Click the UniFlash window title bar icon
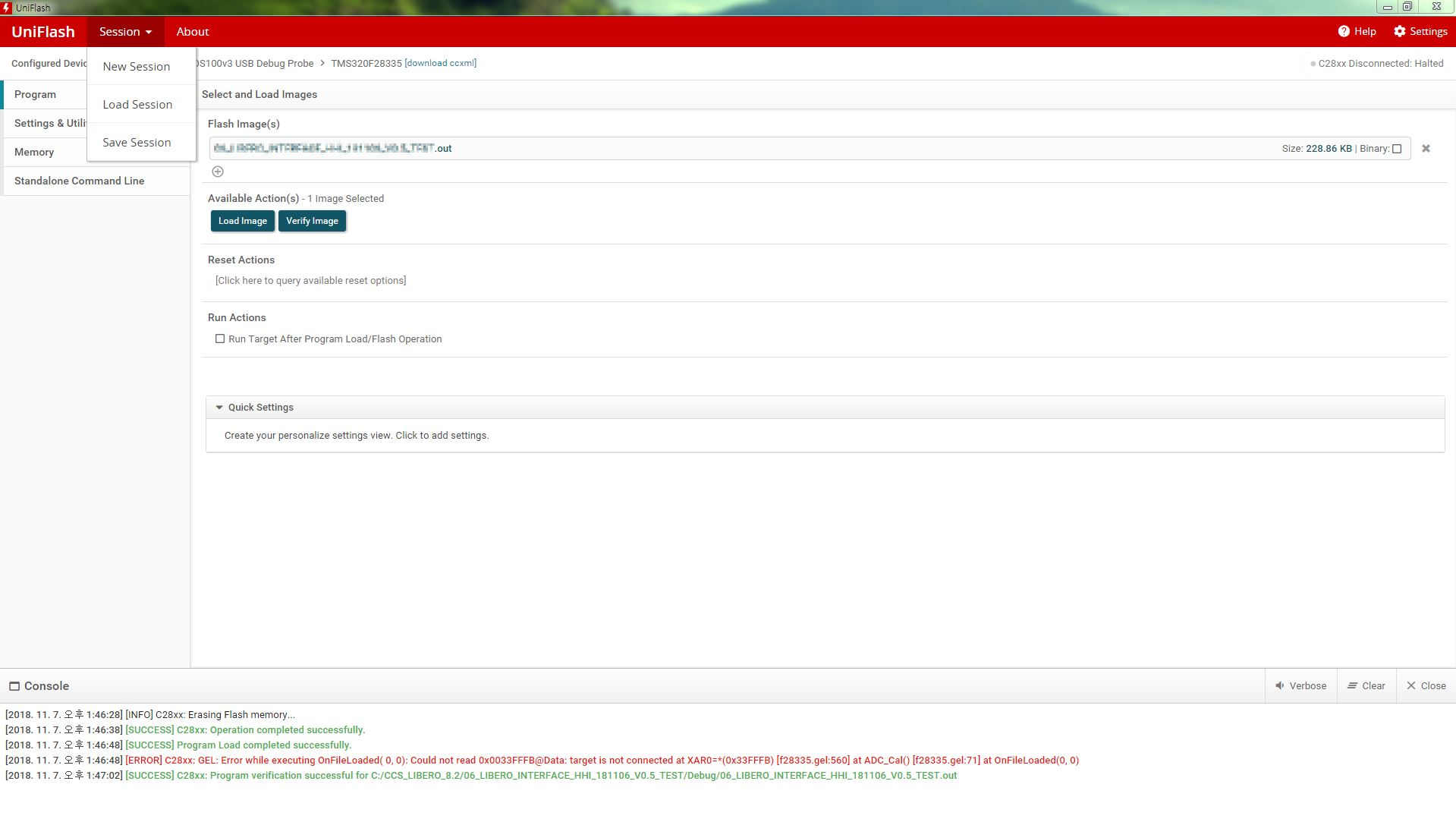The width and height of the screenshot is (1456, 819). (7, 8)
